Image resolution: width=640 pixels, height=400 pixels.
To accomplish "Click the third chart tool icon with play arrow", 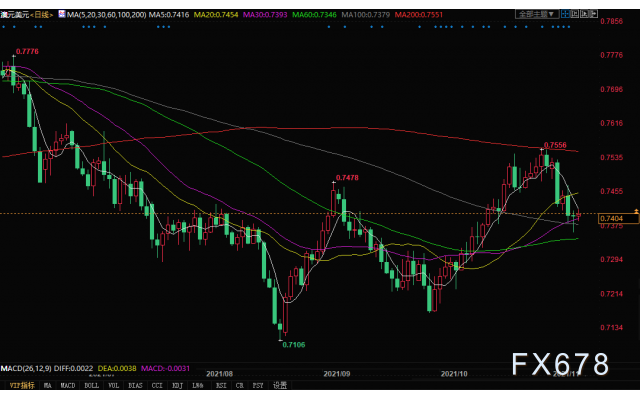I will [584, 14].
